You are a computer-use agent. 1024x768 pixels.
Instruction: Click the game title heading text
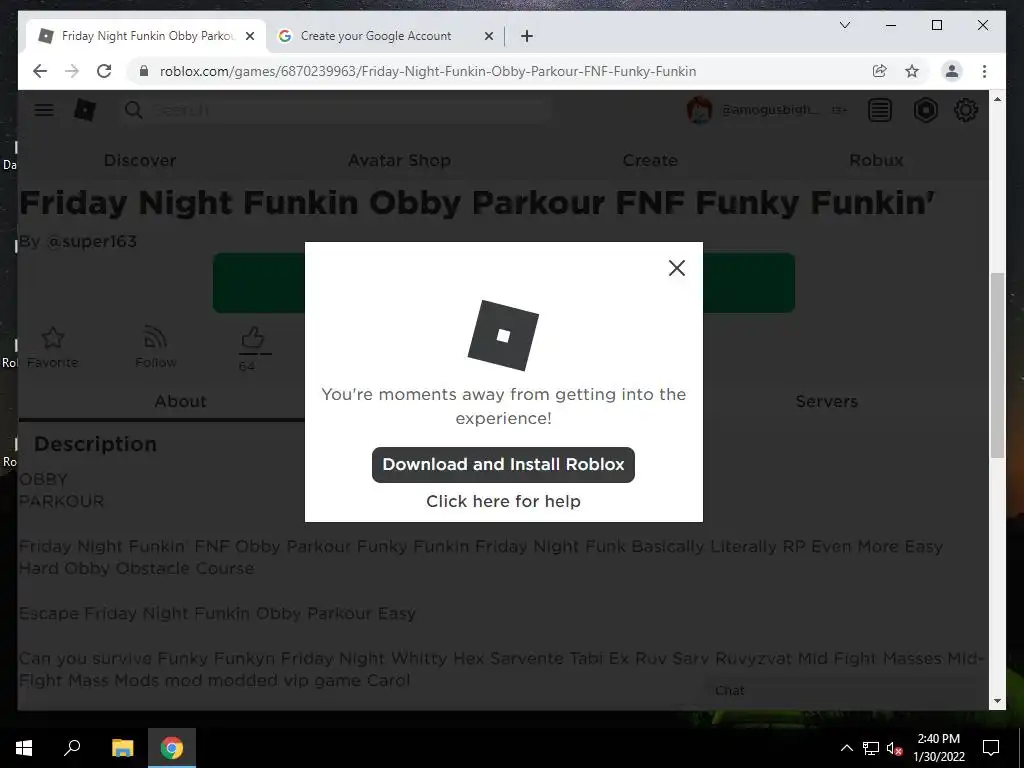click(x=477, y=202)
